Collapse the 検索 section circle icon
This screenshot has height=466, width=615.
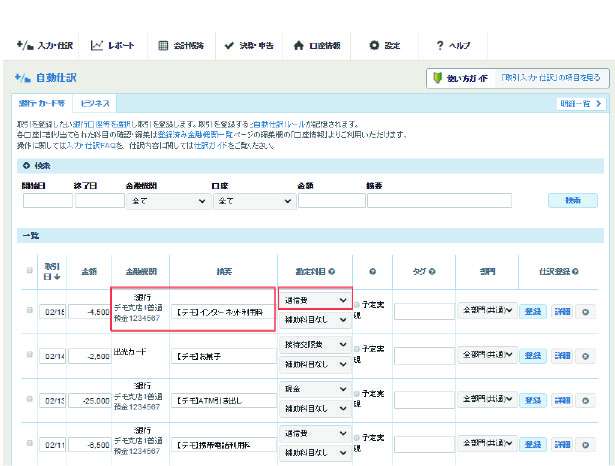point(26,166)
